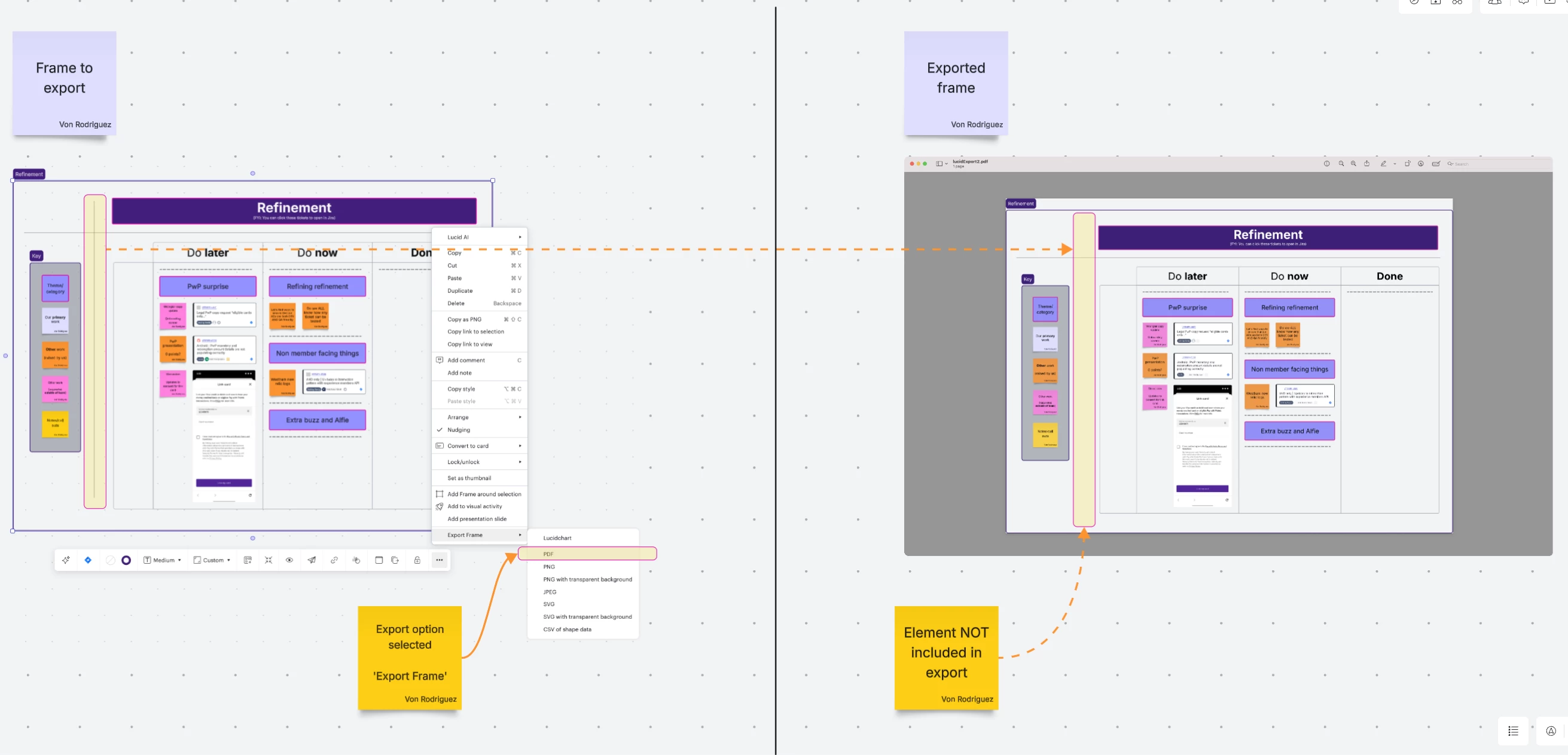
Task: Click the 'Frame to export' sticky note
Action: point(65,82)
